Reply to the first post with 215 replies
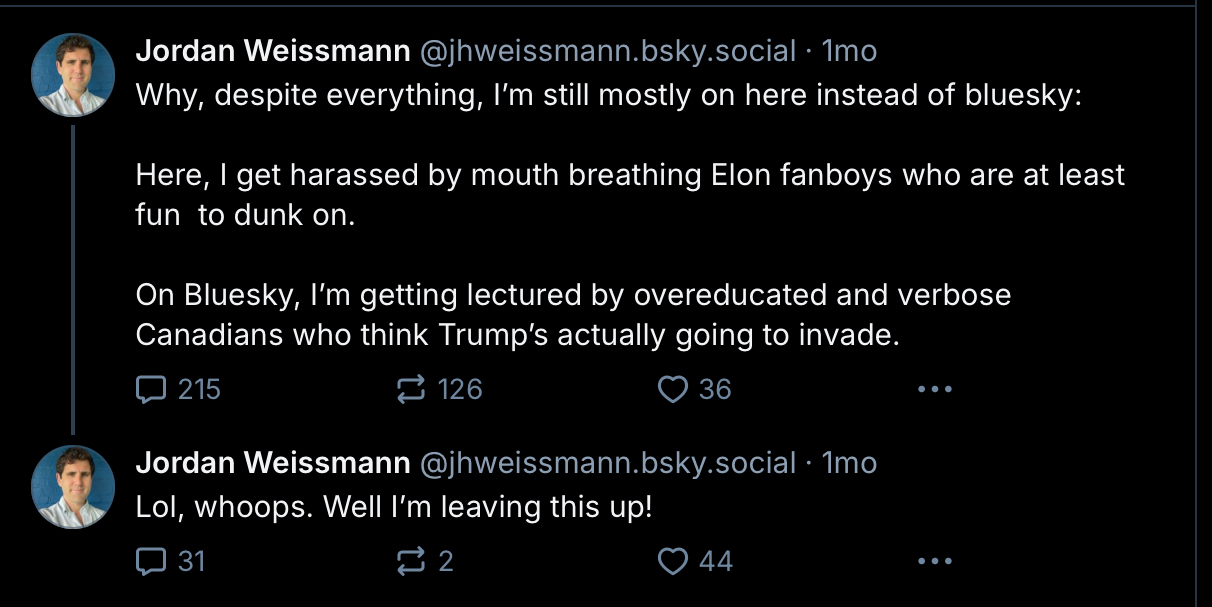 point(150,389)
